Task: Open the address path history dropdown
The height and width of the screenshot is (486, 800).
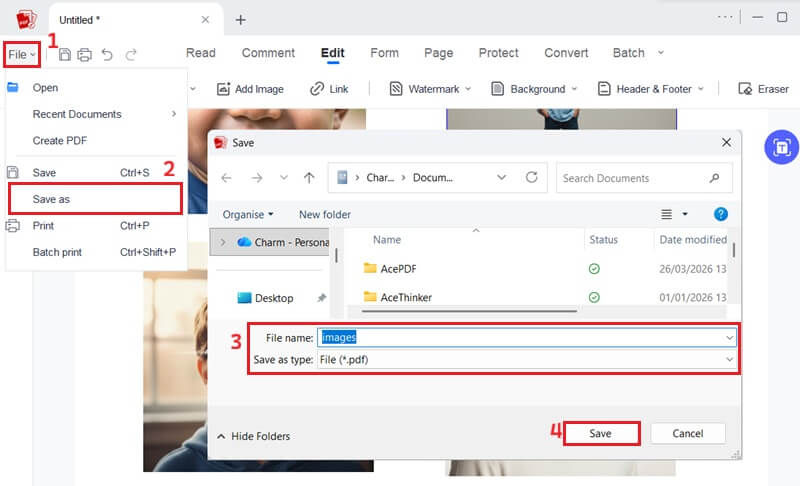Action: [x=502, y=177]
